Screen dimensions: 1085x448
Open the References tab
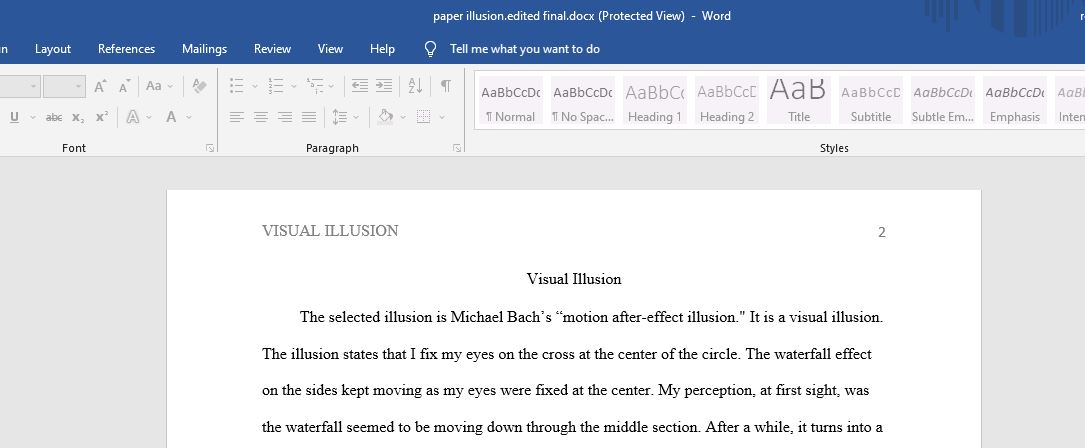click(x=127, y=48)
